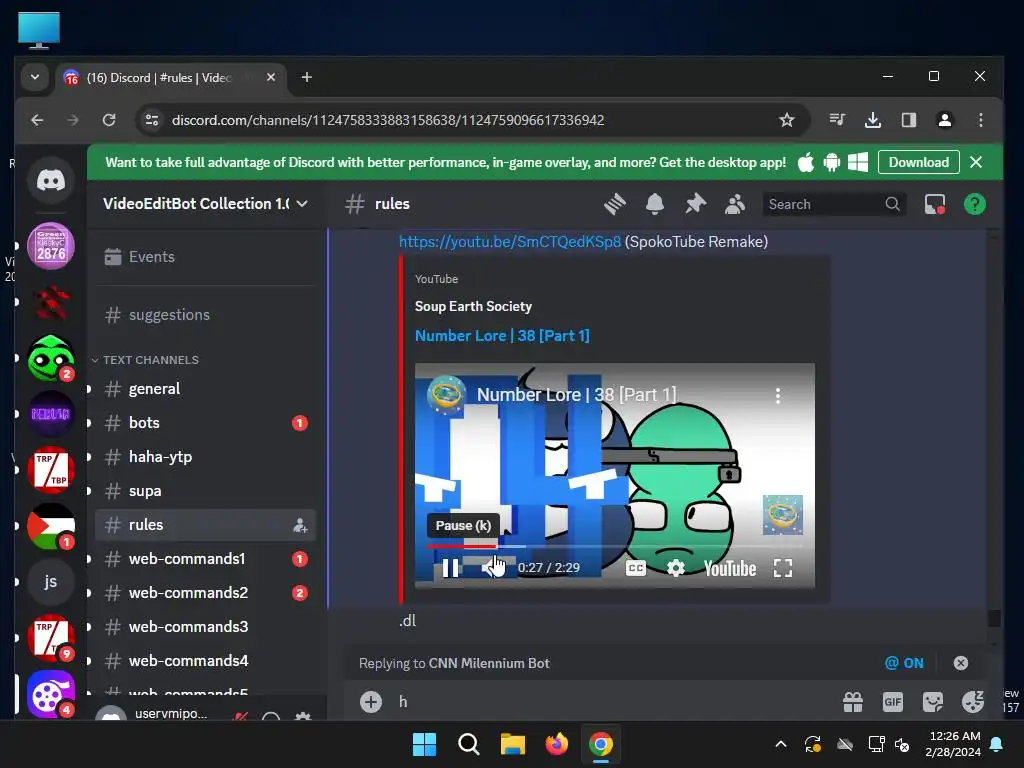Open the youtu.be SpokoTube Remake link

click(x=509, y=242)
